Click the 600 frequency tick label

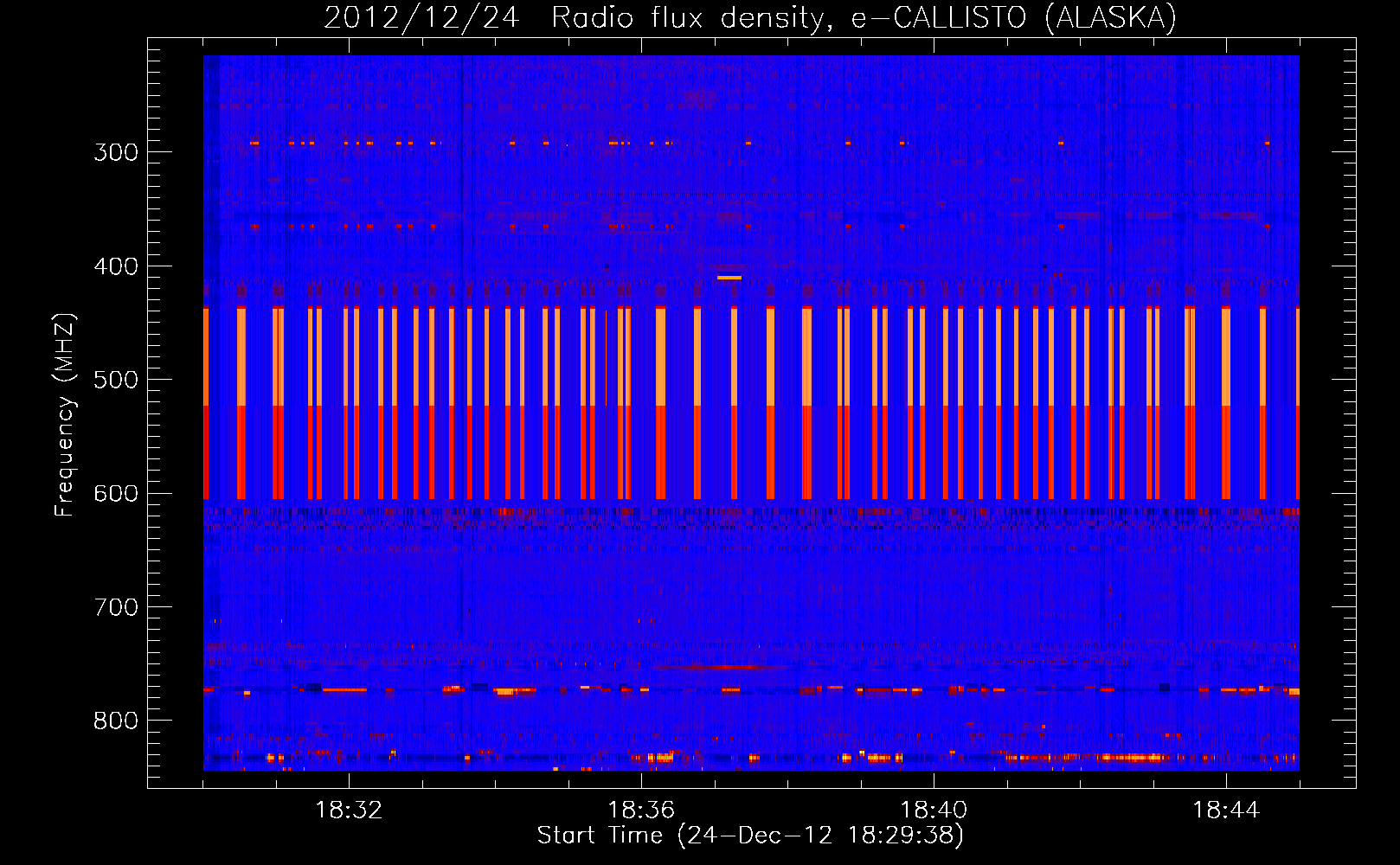pos(116,494)
